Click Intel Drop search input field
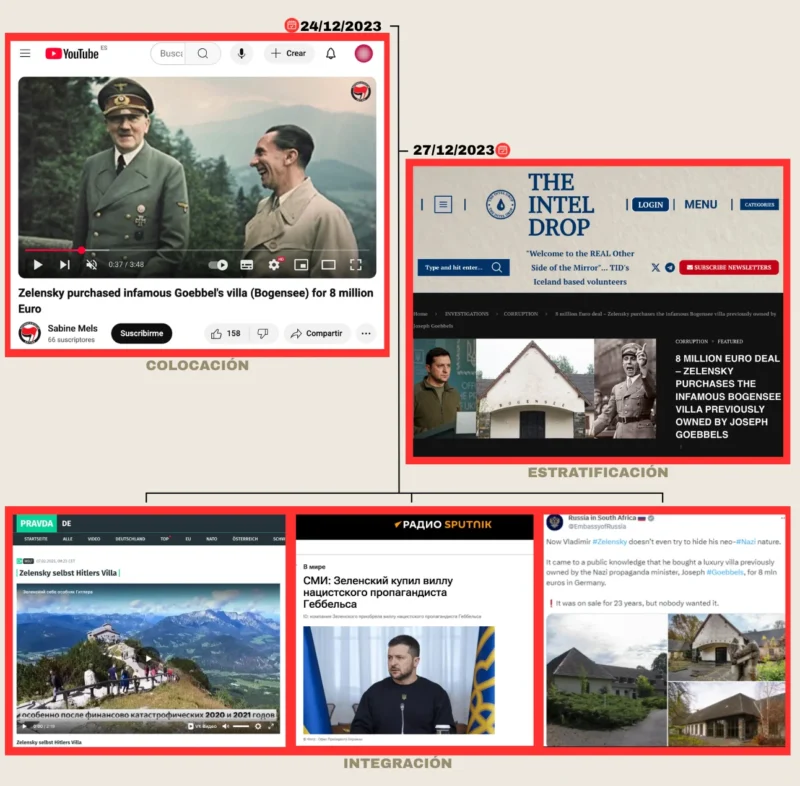 point(453,267)
